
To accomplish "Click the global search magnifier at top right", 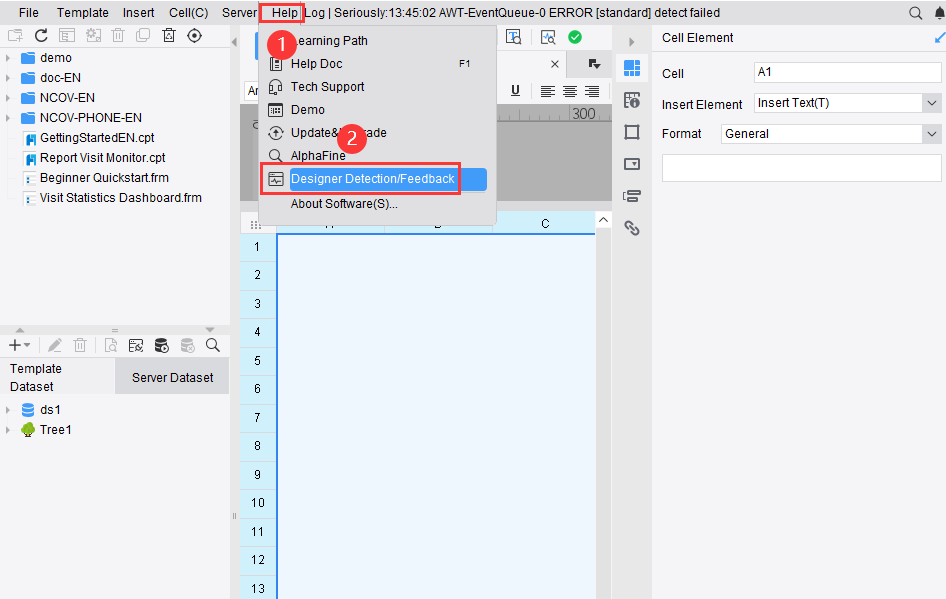I will click(915, 13).
